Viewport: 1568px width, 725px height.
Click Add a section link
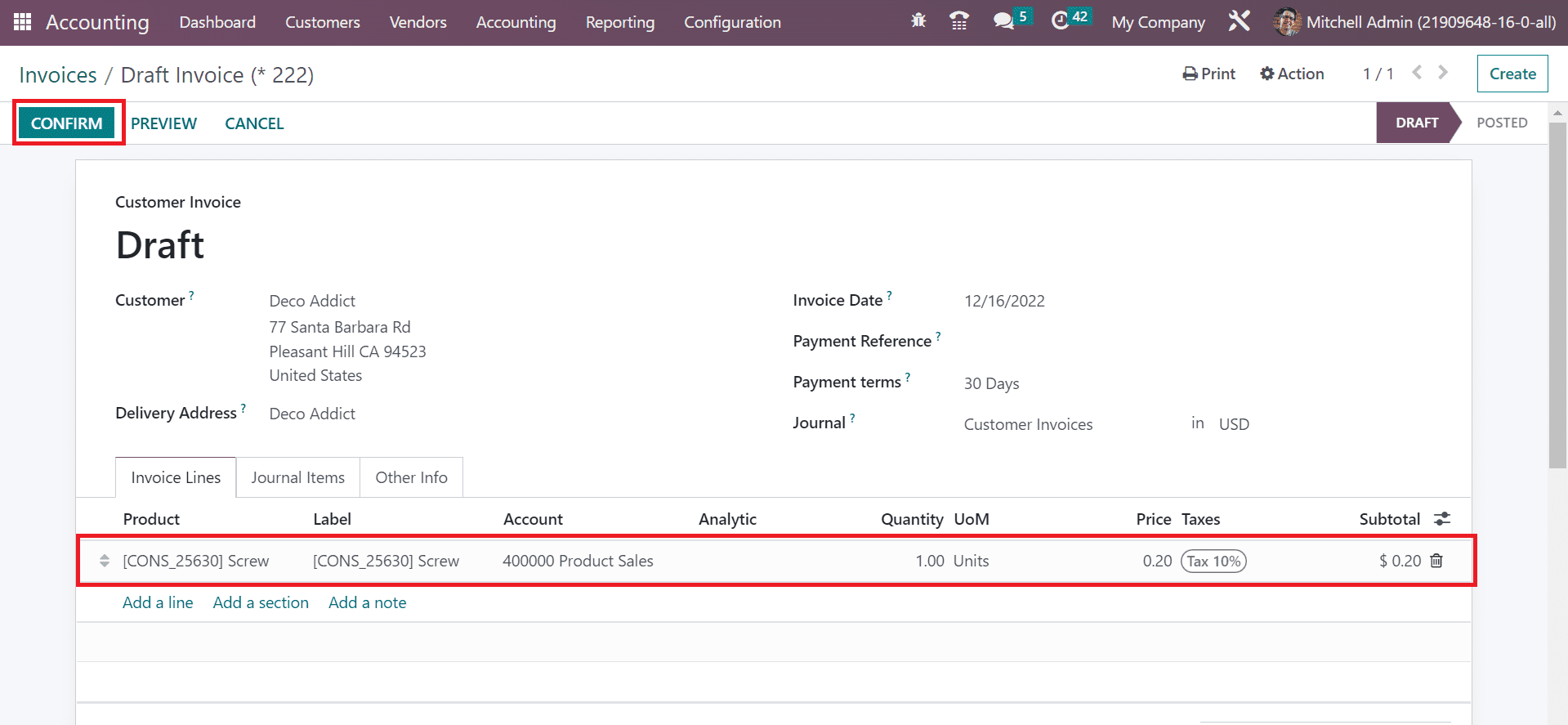(x=261, y=602)
